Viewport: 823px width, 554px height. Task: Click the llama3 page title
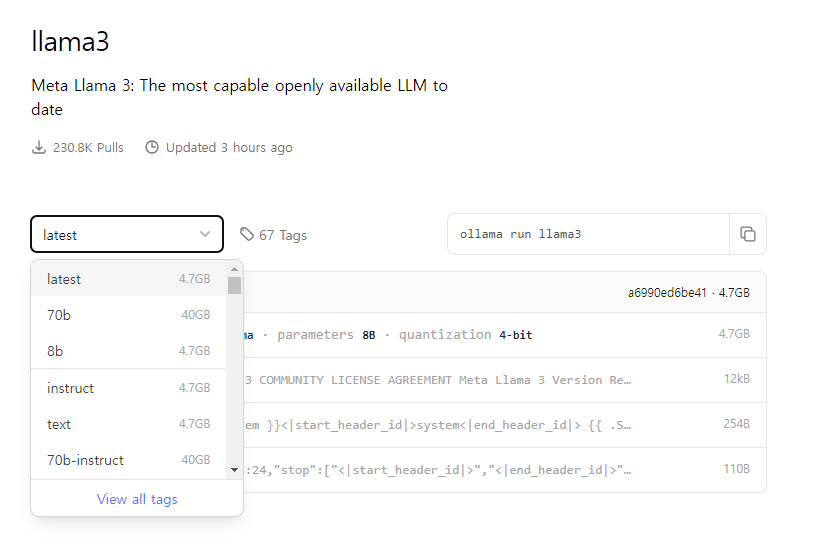(x=70, y=41)
